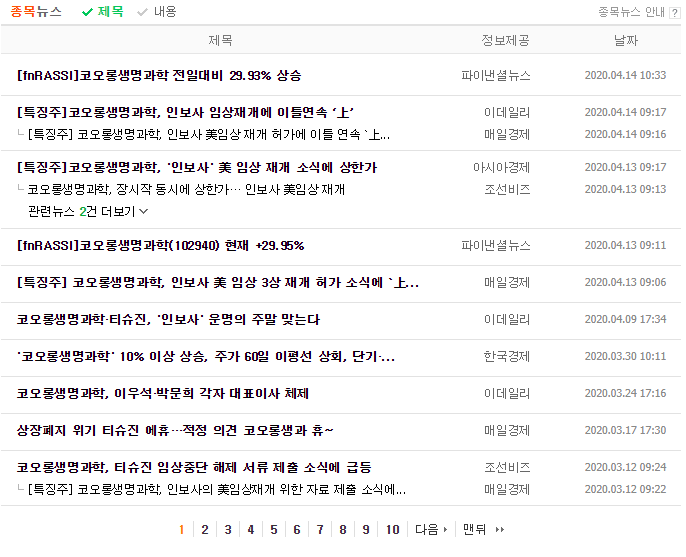Click the 제목 column header
Screen dimensions: 686x557
click(x=220, y=41)
